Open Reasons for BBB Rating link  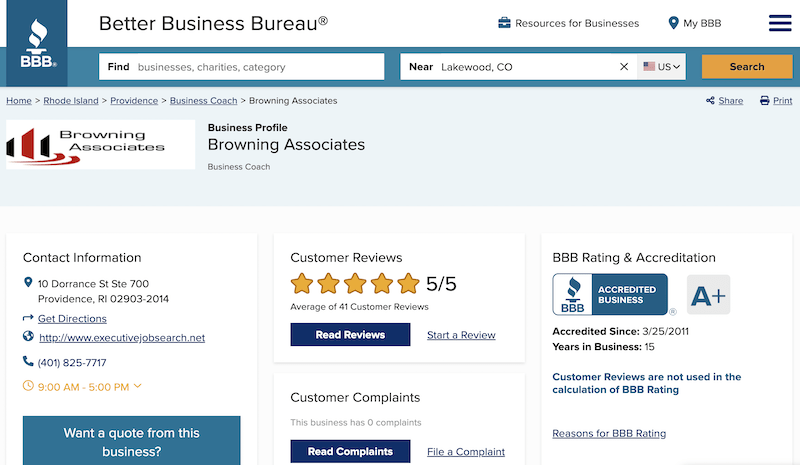tap(609, 433)
